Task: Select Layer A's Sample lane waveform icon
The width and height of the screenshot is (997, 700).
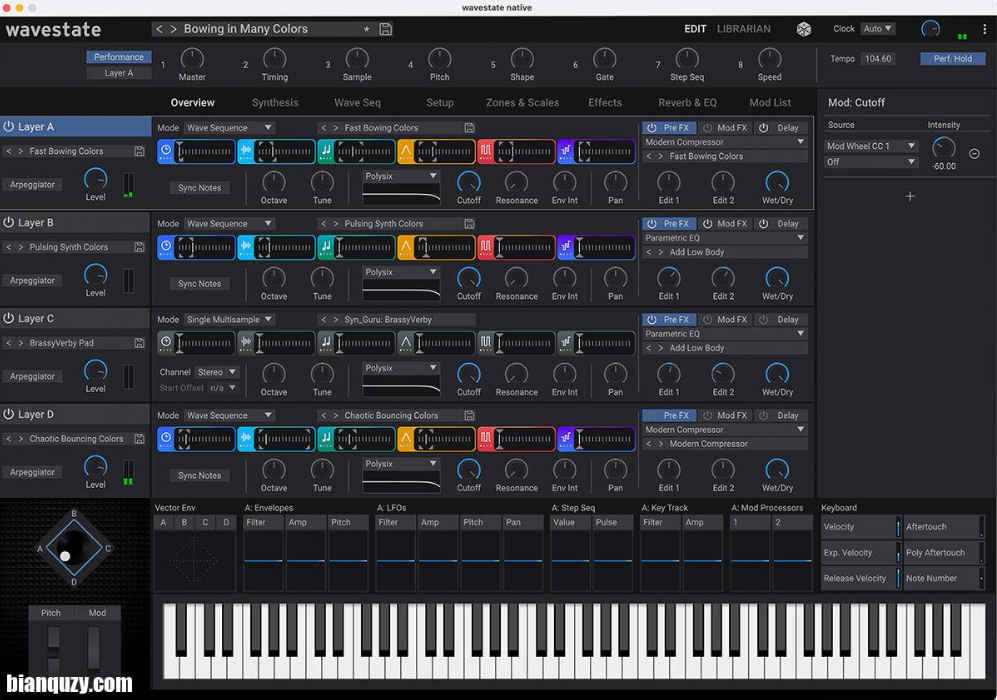Action: tap(246, 151)
